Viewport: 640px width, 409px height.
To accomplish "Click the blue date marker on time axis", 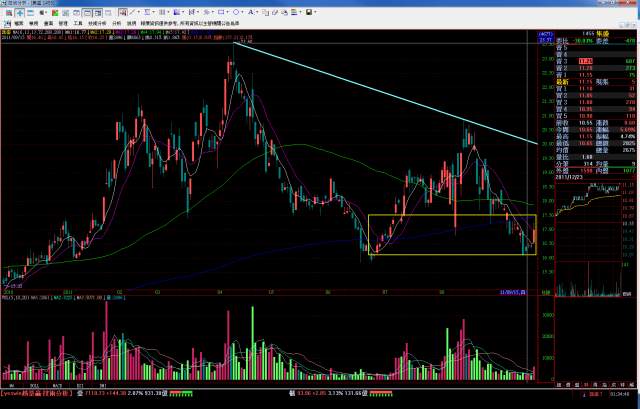I will click(x=513, y=292).
